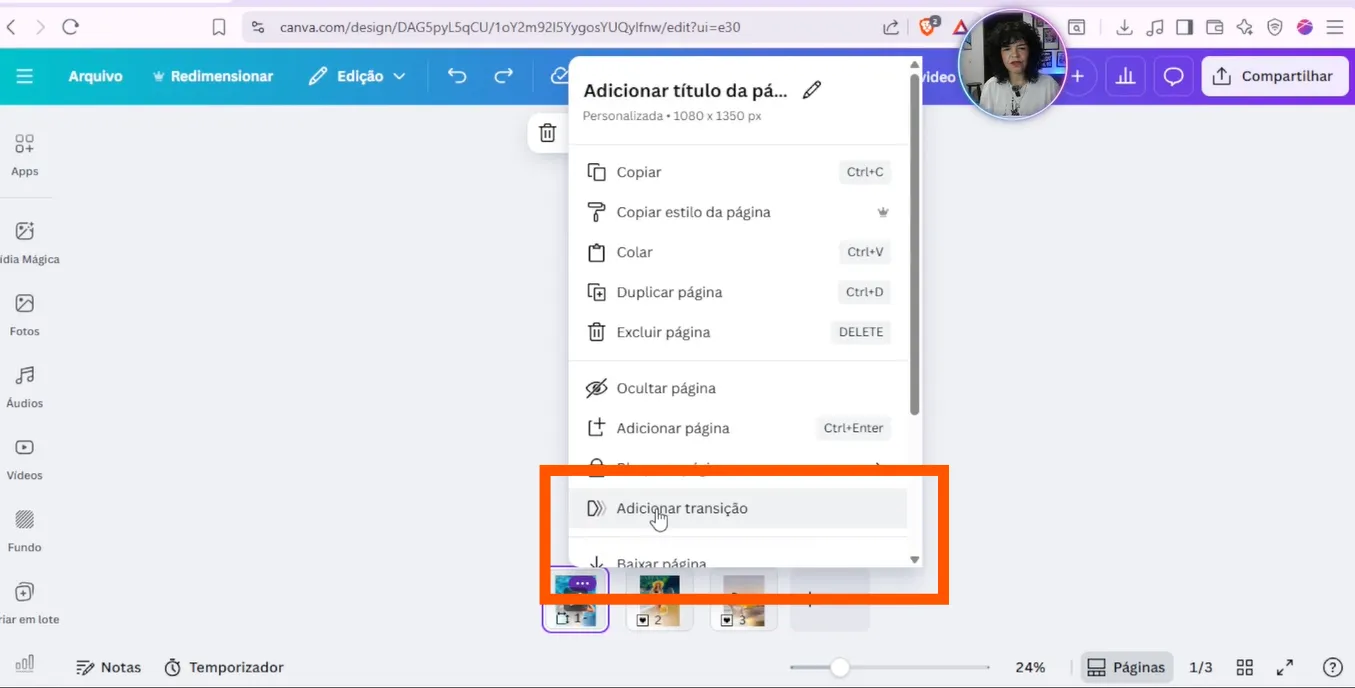This screenshot has height=688, width=1355.
Task: Expand the Edição dropdown
Action: click(357, 76)
